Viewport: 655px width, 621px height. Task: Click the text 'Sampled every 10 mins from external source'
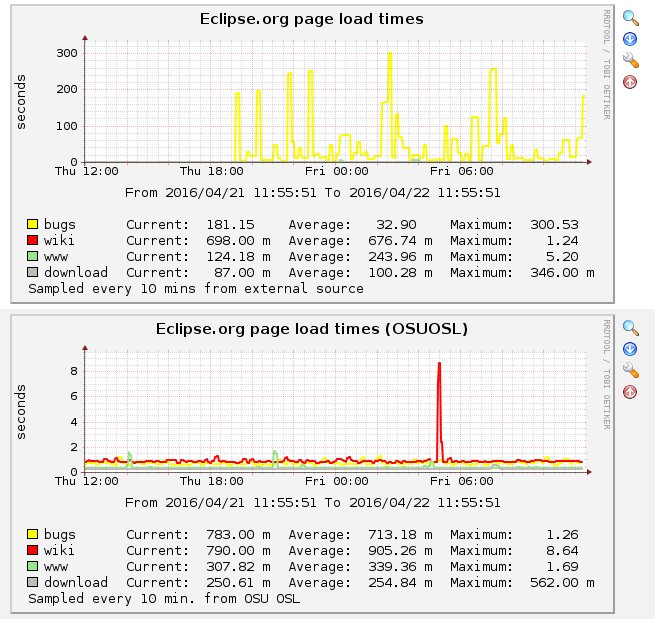coord(196,289)
